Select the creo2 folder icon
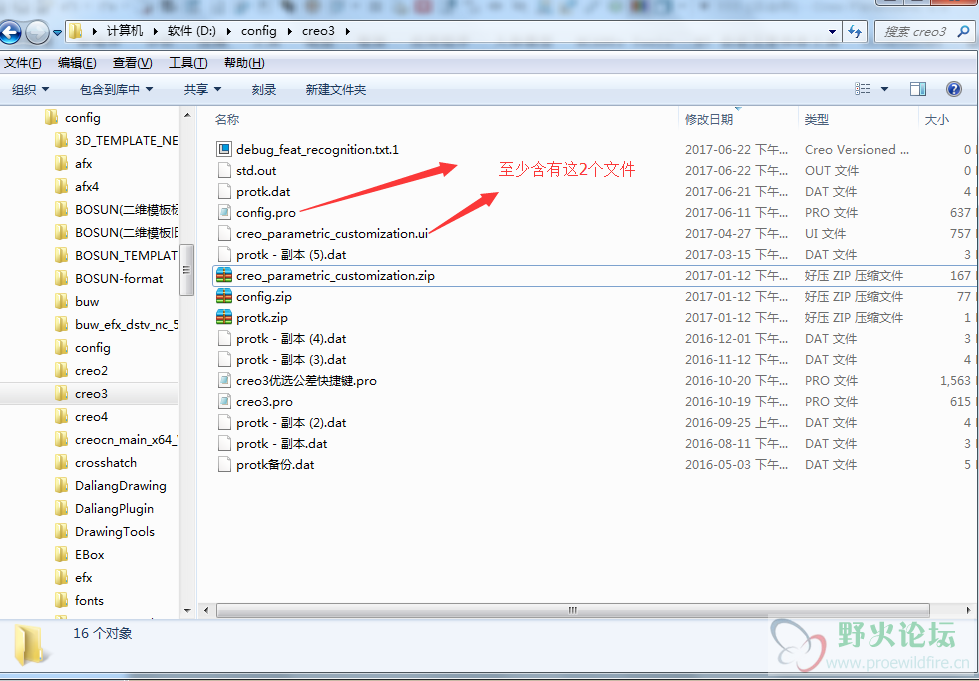Screen dimensions: 979x681 coord(61,371)
